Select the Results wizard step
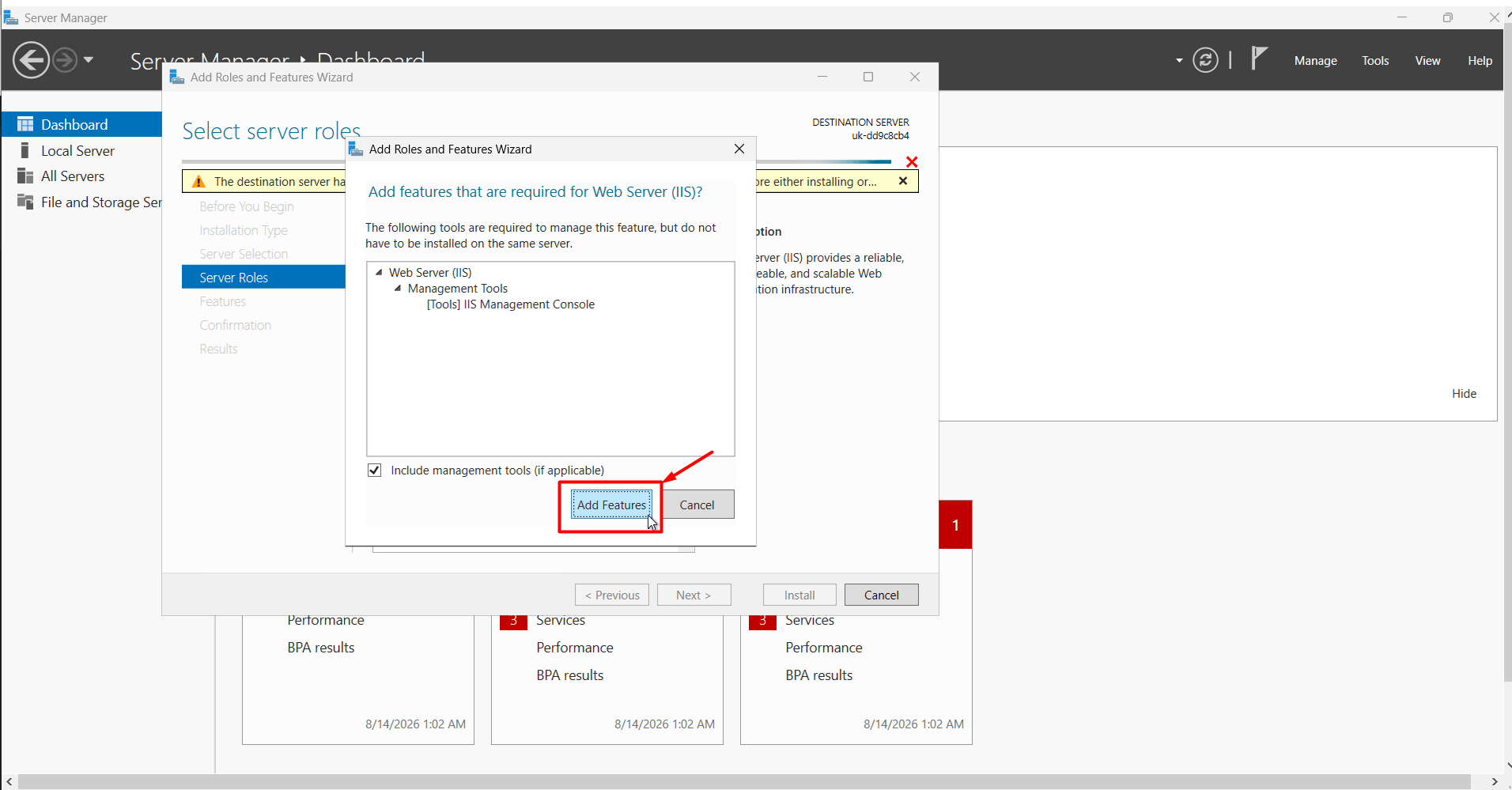 (x=218, y=349)
